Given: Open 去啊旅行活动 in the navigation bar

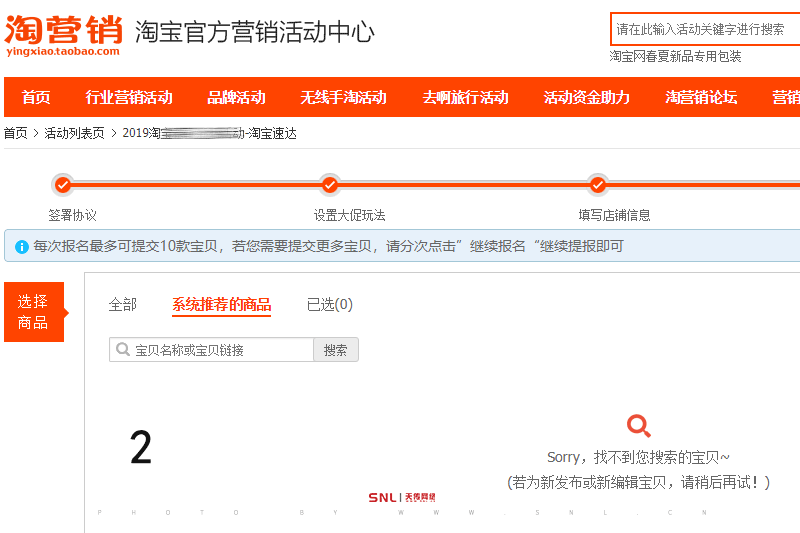Looking at the screenshot, I should (x=465, y=97).
